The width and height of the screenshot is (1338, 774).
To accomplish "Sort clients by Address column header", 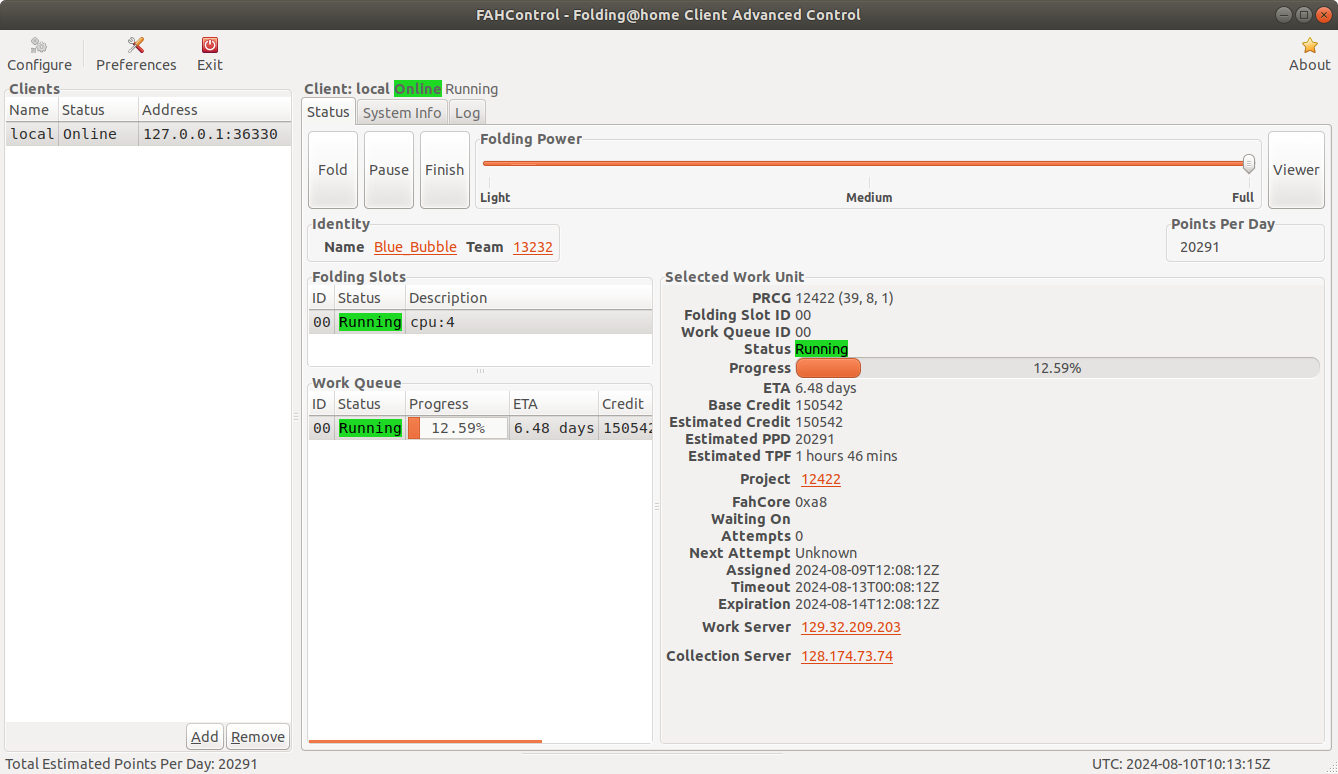I will click(x=214, y=110).
